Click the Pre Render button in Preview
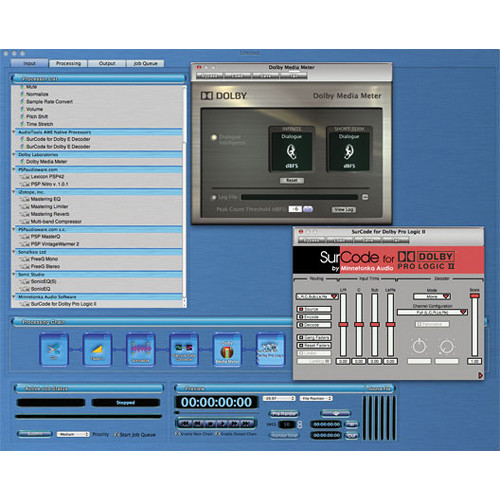500x500 pixels. [x=284, y=414]
